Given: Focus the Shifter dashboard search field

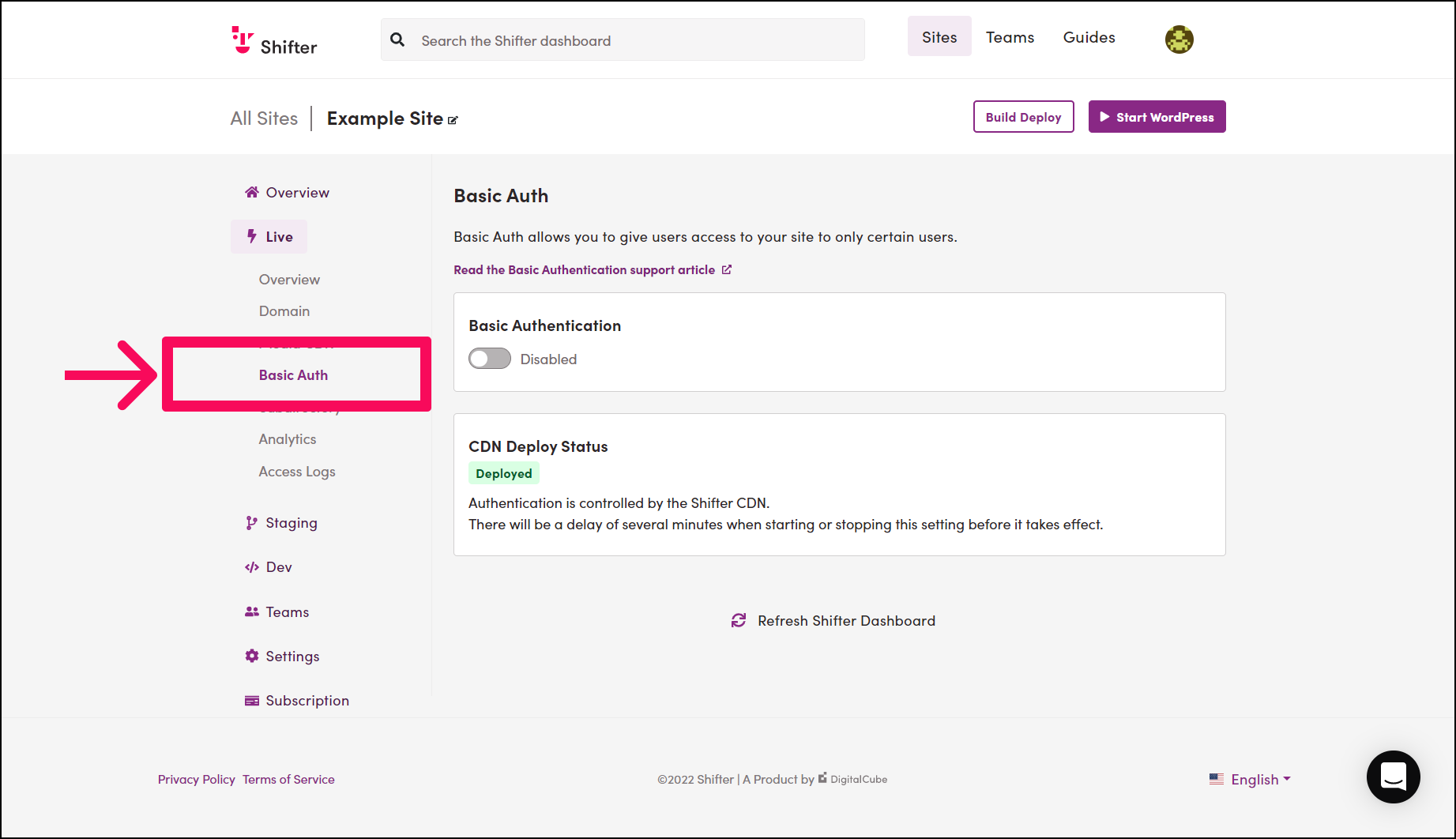Looking at the screenshot, I should [623, 40].
